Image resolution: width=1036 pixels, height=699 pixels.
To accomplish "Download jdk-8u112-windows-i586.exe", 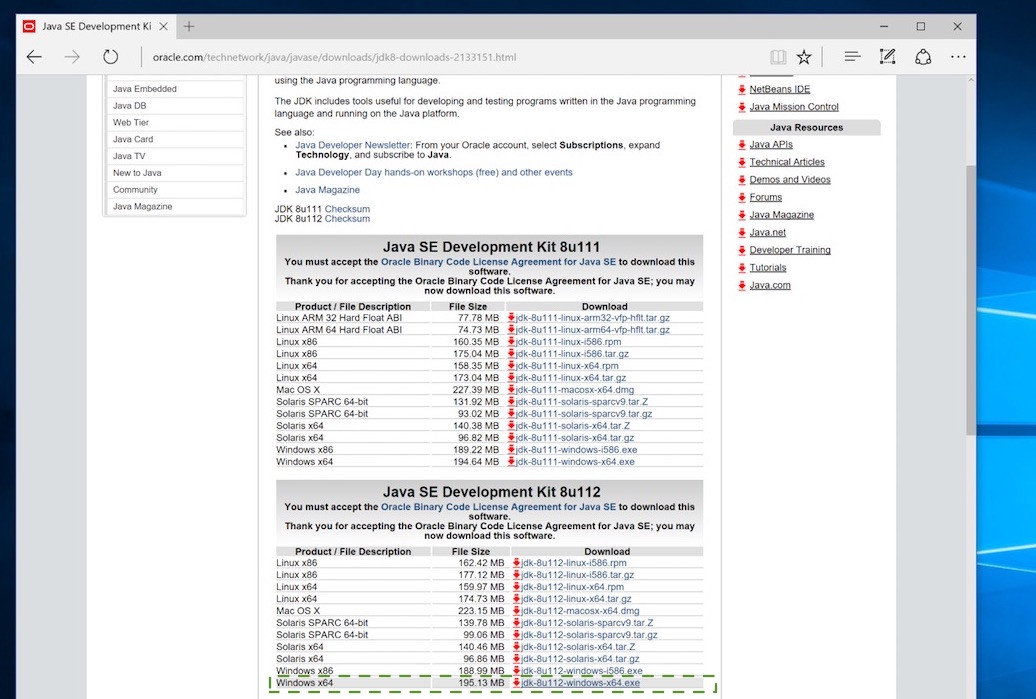I will (581, 671).
